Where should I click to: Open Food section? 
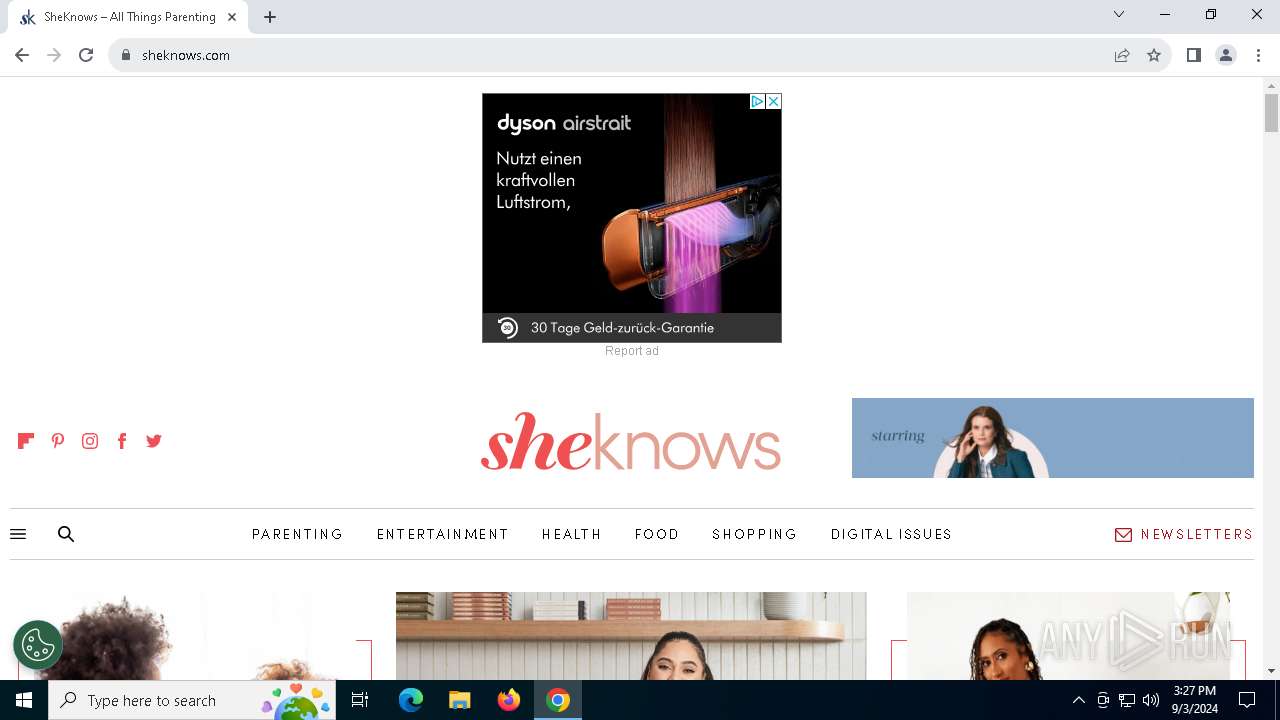tap(657, 534)
